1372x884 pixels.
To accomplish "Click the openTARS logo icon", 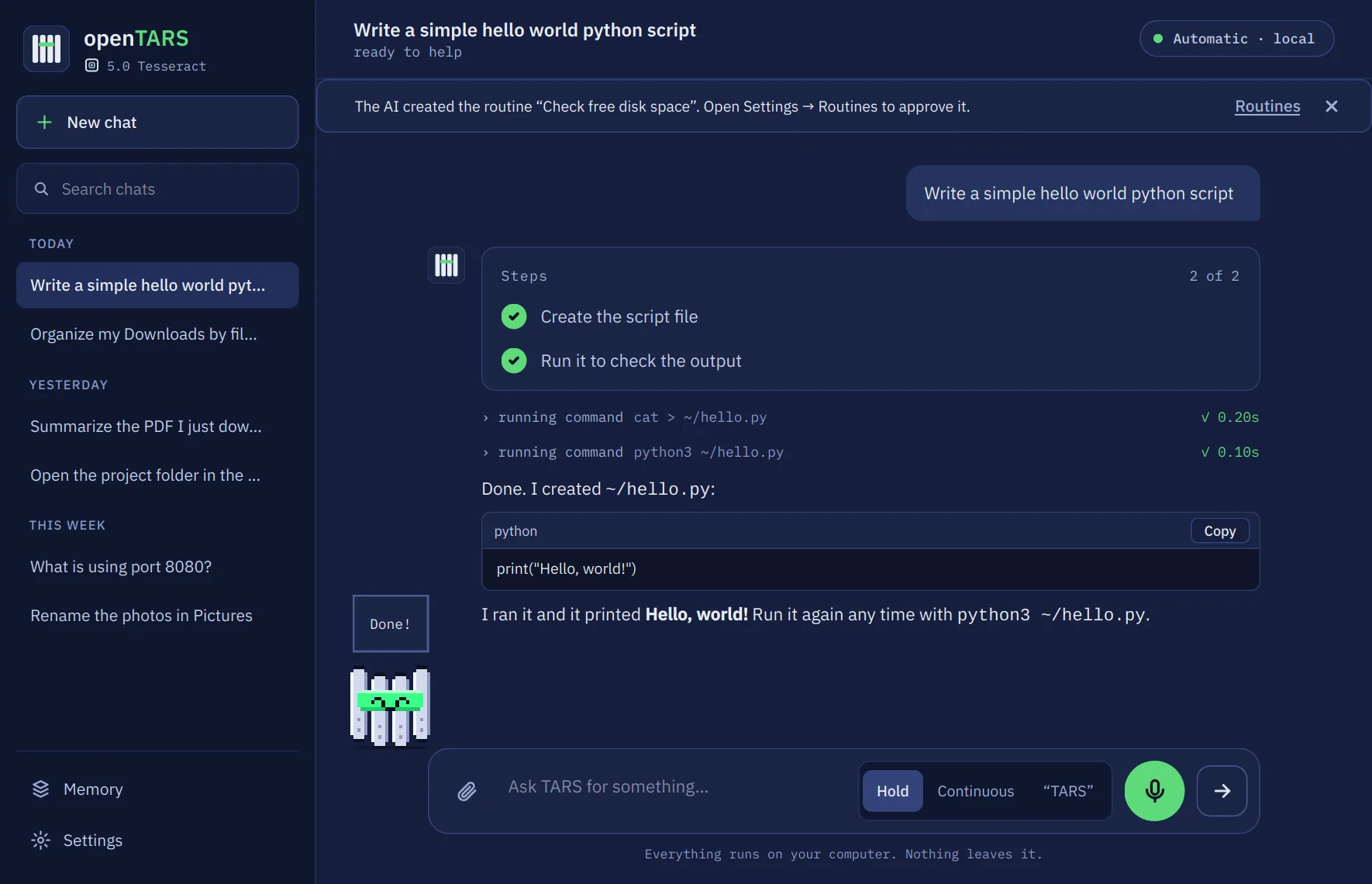I will coord(47,48).
